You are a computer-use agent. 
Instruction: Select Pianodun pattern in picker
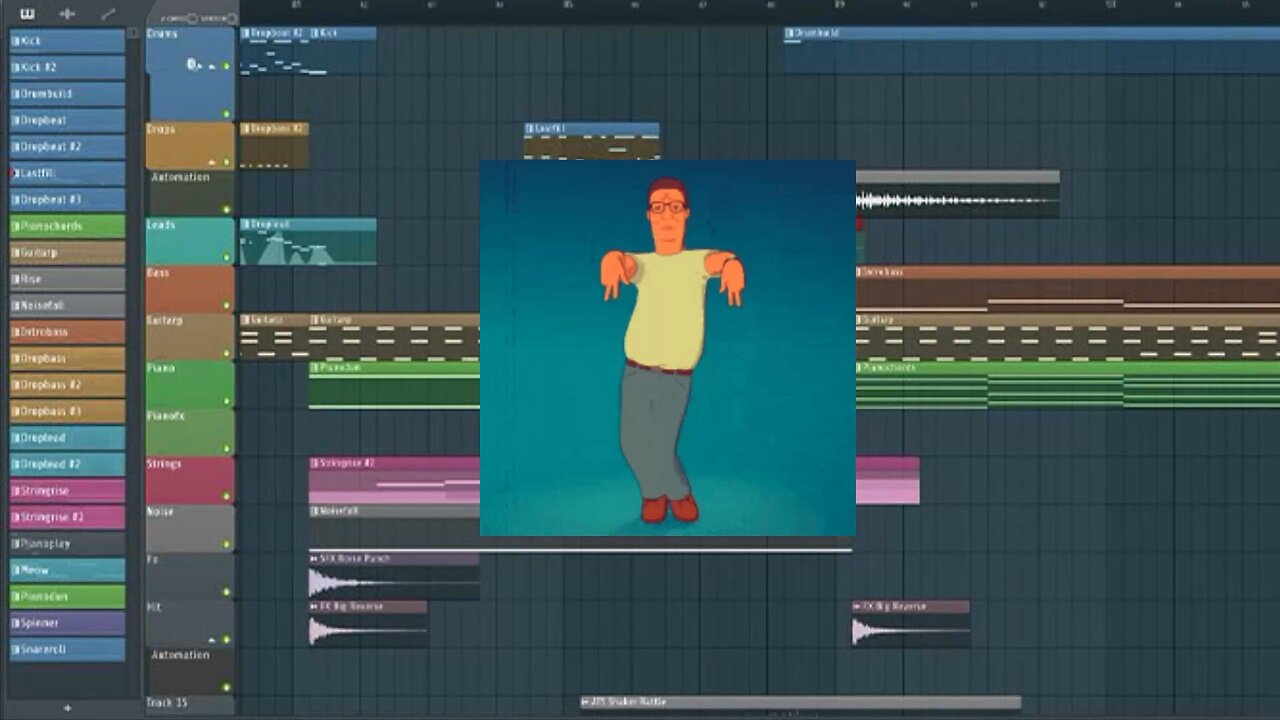(67, 597)
